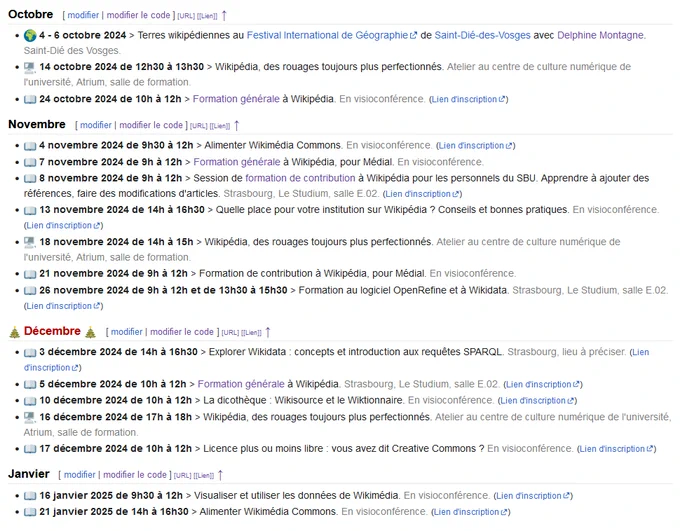This screenshot has height=531, width=680.
Task: Open Formation générale link for 24 octobre
Action: pos(236,99)
